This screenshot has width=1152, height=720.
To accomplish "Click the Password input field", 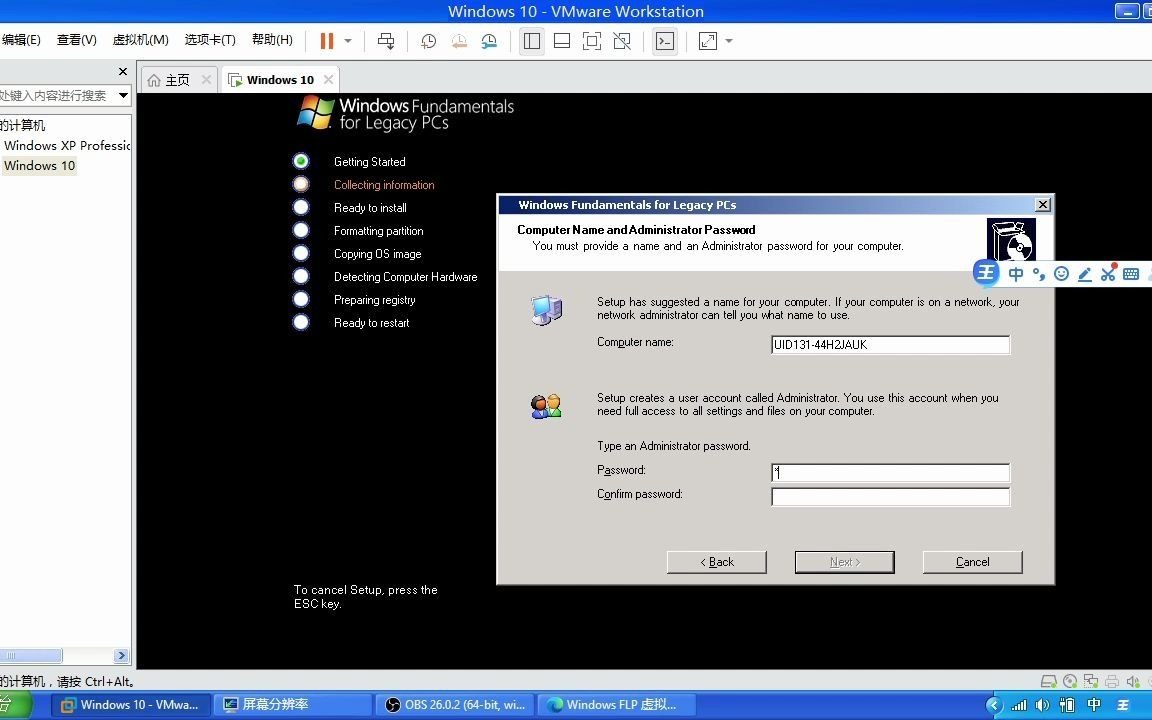I will point(890,472).
